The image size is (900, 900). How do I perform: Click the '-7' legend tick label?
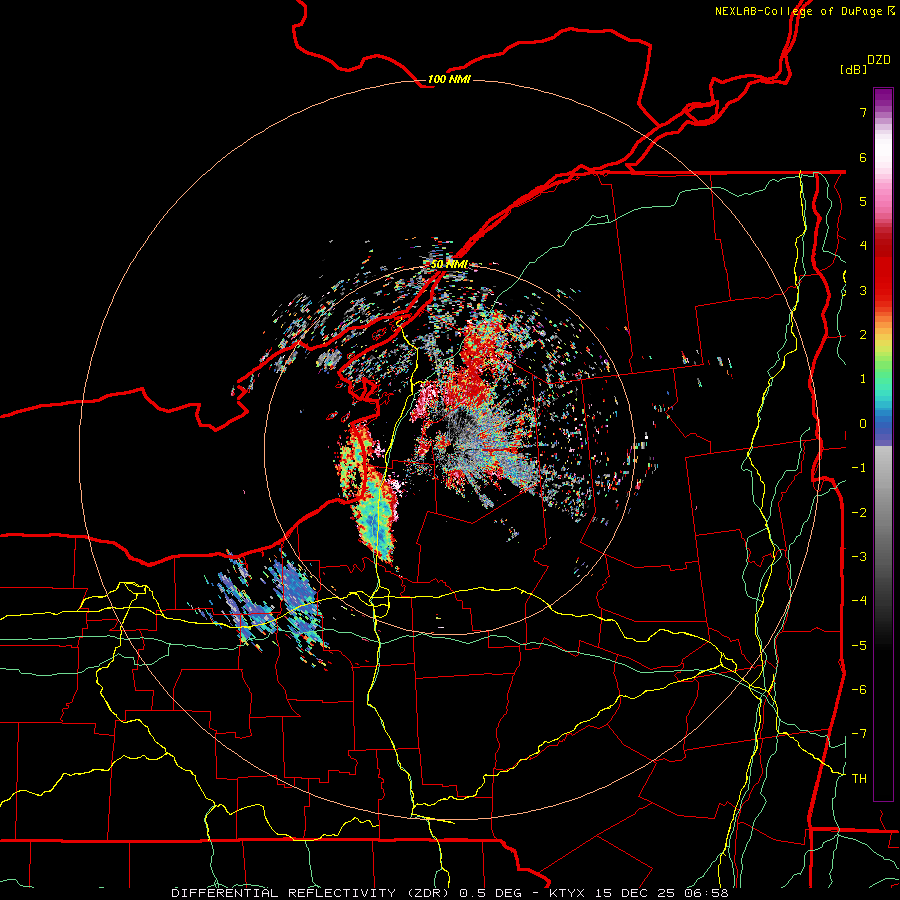click(x=859, y=734)
